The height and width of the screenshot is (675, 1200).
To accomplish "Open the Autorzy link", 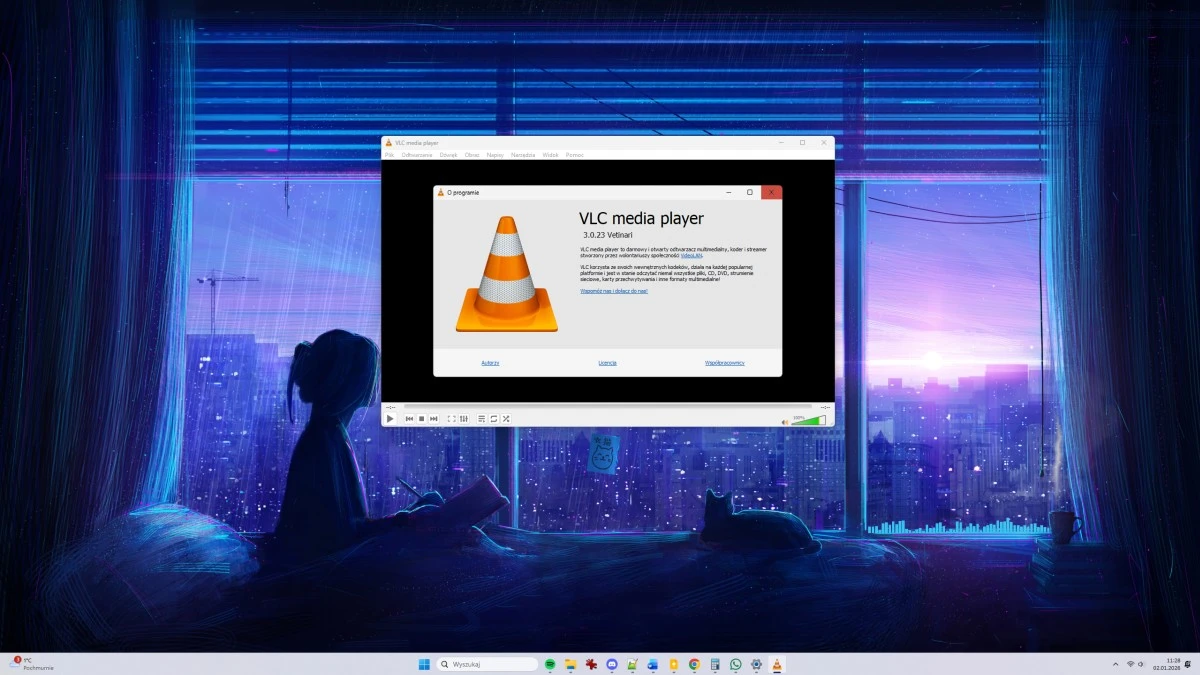I will point(489,362).
